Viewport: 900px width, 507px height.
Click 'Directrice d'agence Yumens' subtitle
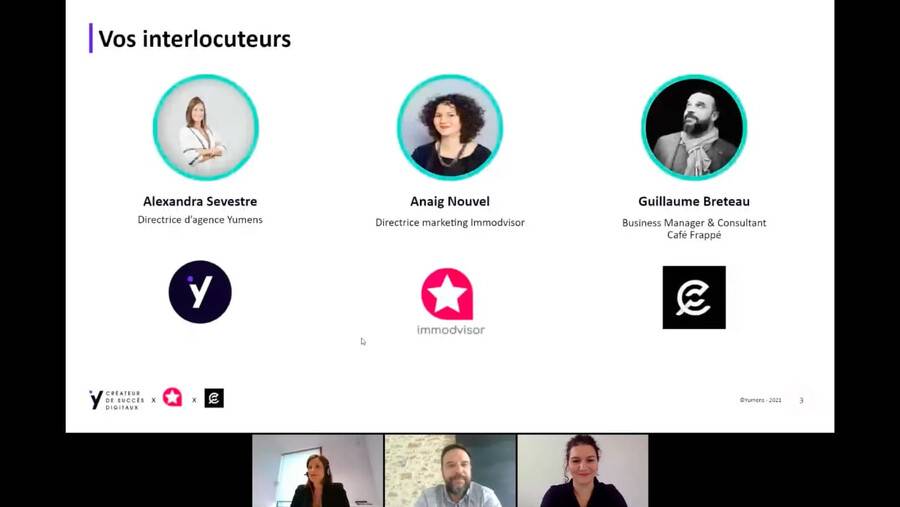tap(200, 220)
